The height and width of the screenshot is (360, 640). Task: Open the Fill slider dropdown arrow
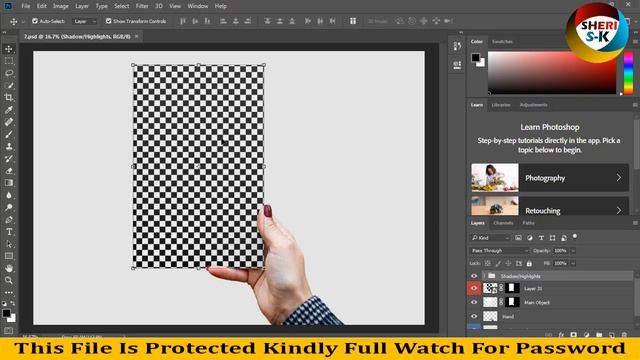(x=573, y=264)
